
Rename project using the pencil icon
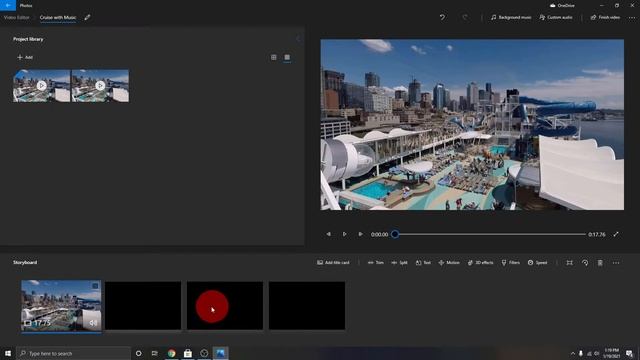click(x=87, y=18)
